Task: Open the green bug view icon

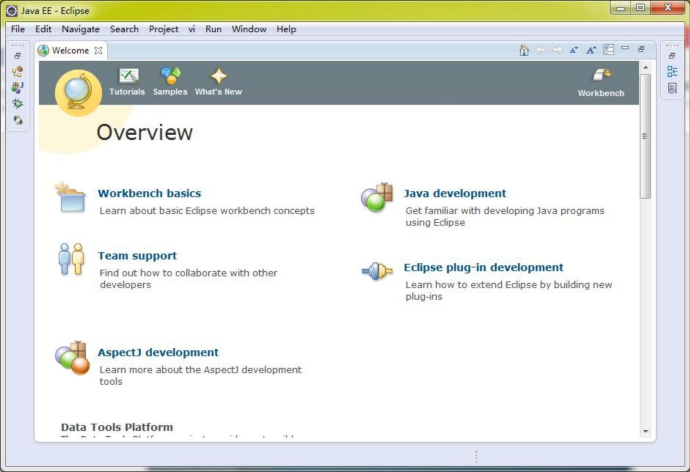Action: pyautogui.click(x=18, y=103)
